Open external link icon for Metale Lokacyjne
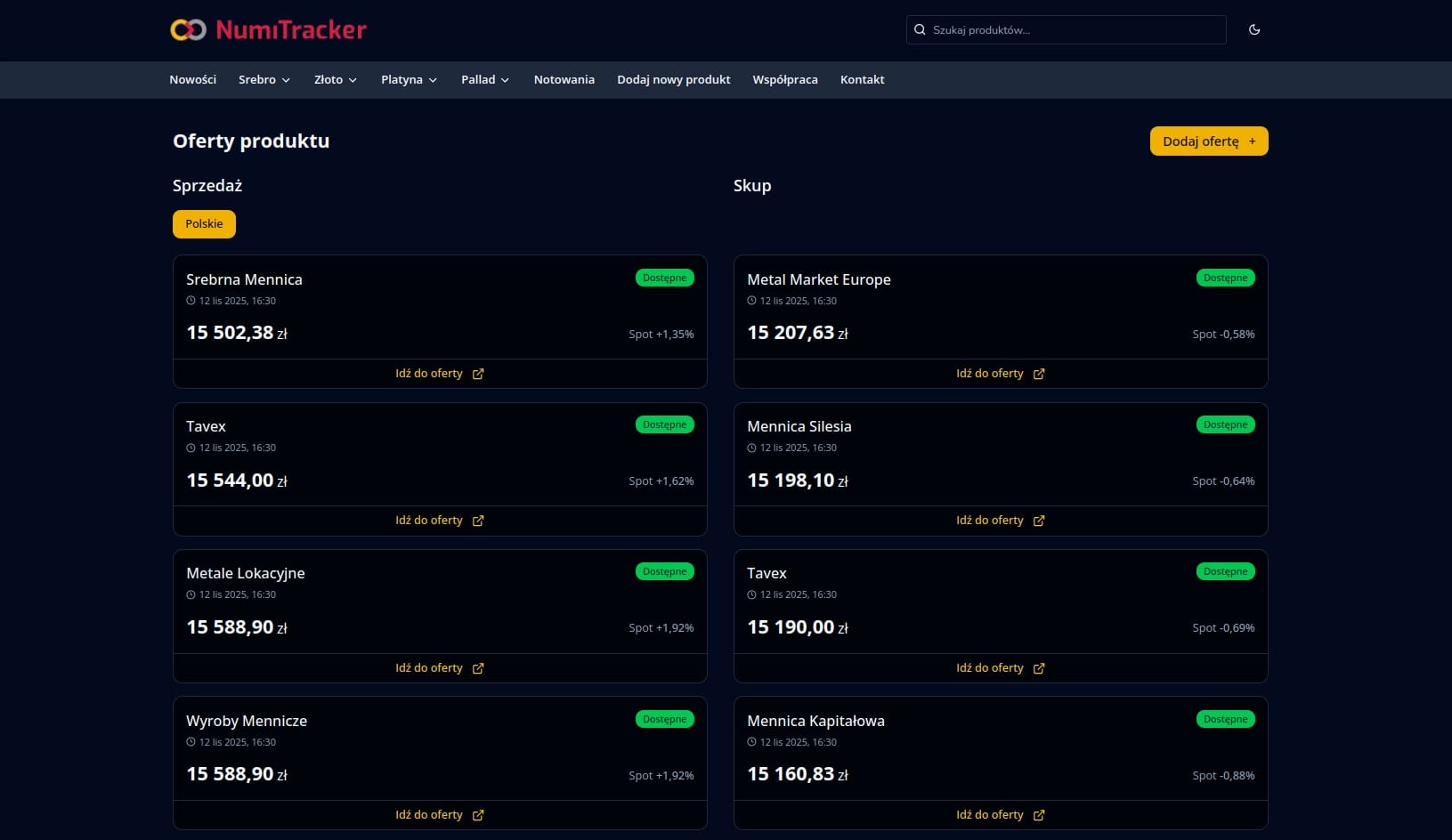The width and height of the screenshot is (1452, 840). click(x=478, y=668)
